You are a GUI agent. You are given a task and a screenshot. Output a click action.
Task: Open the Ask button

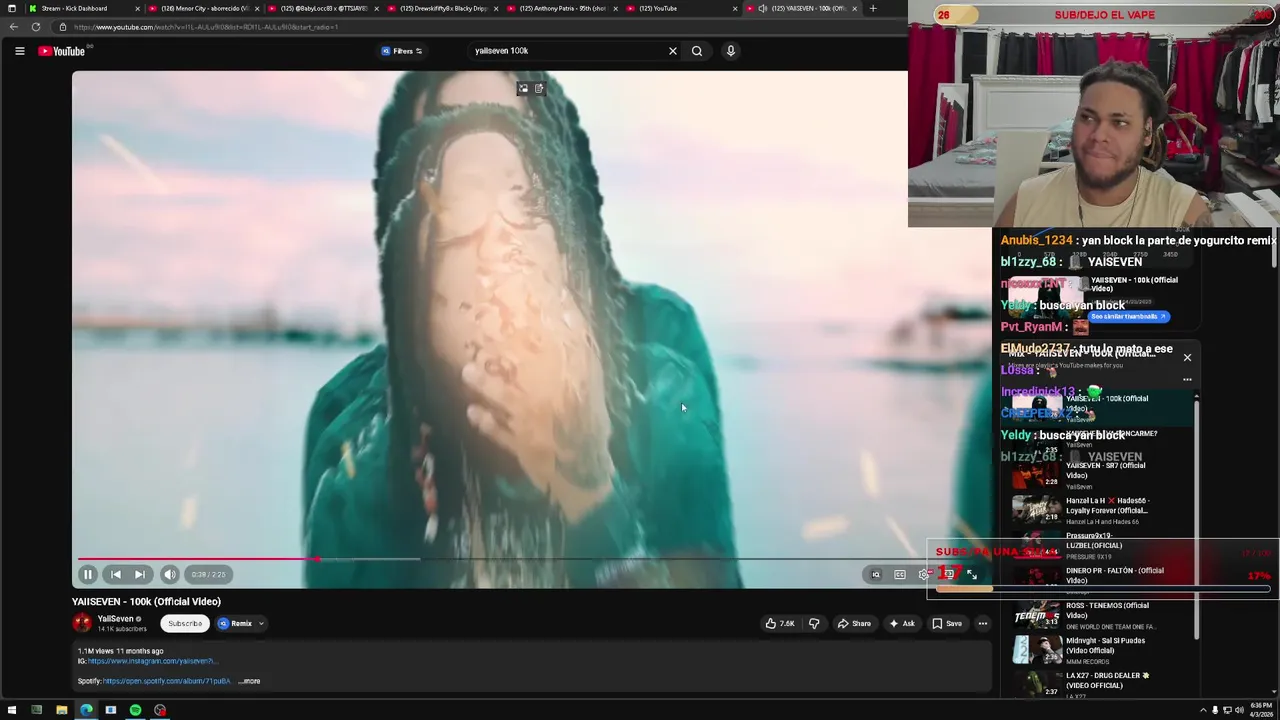pyautogui.click(x=902, y=623)
